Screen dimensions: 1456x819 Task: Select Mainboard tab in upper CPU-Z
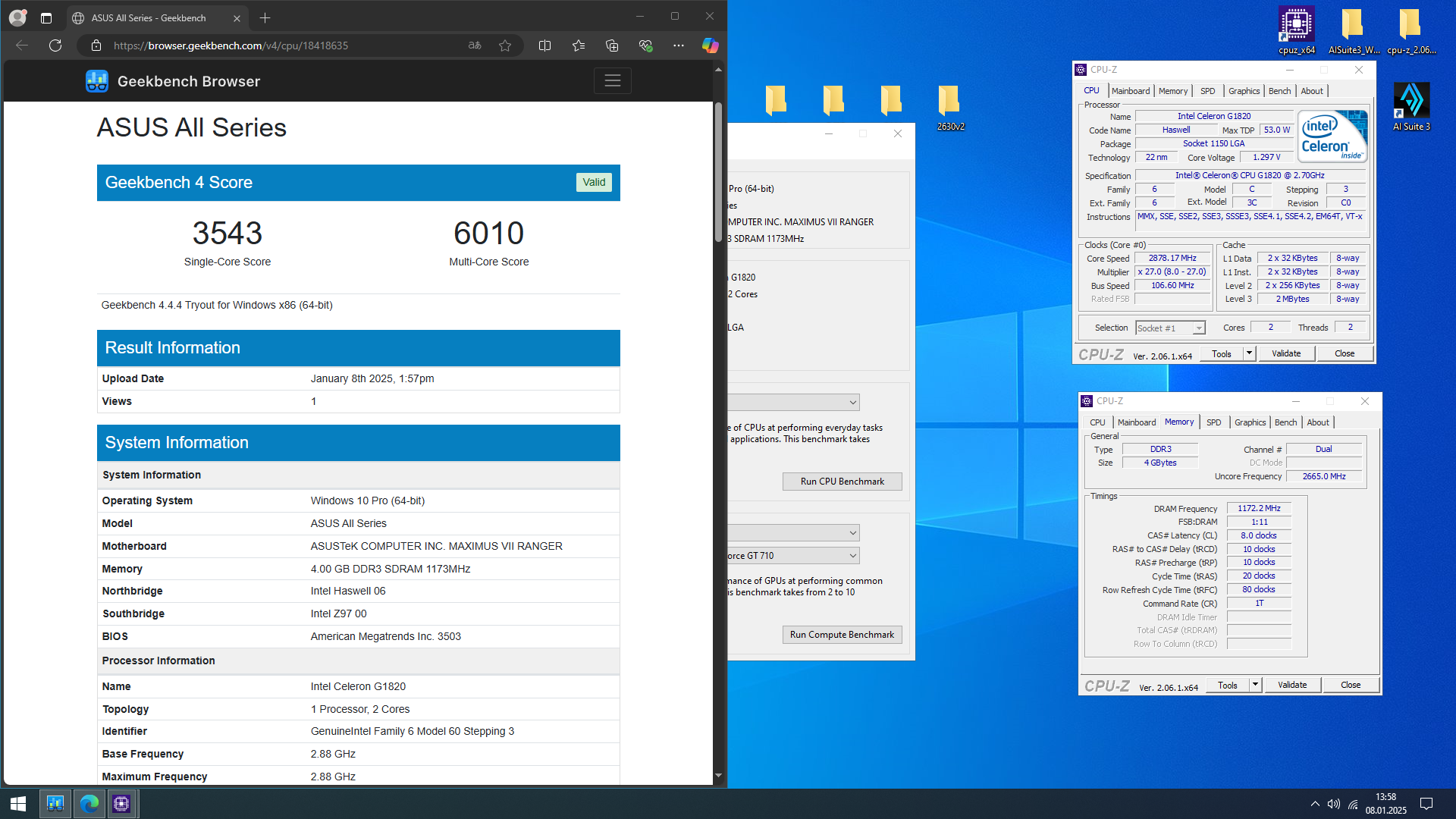[x=1131, y=91]
